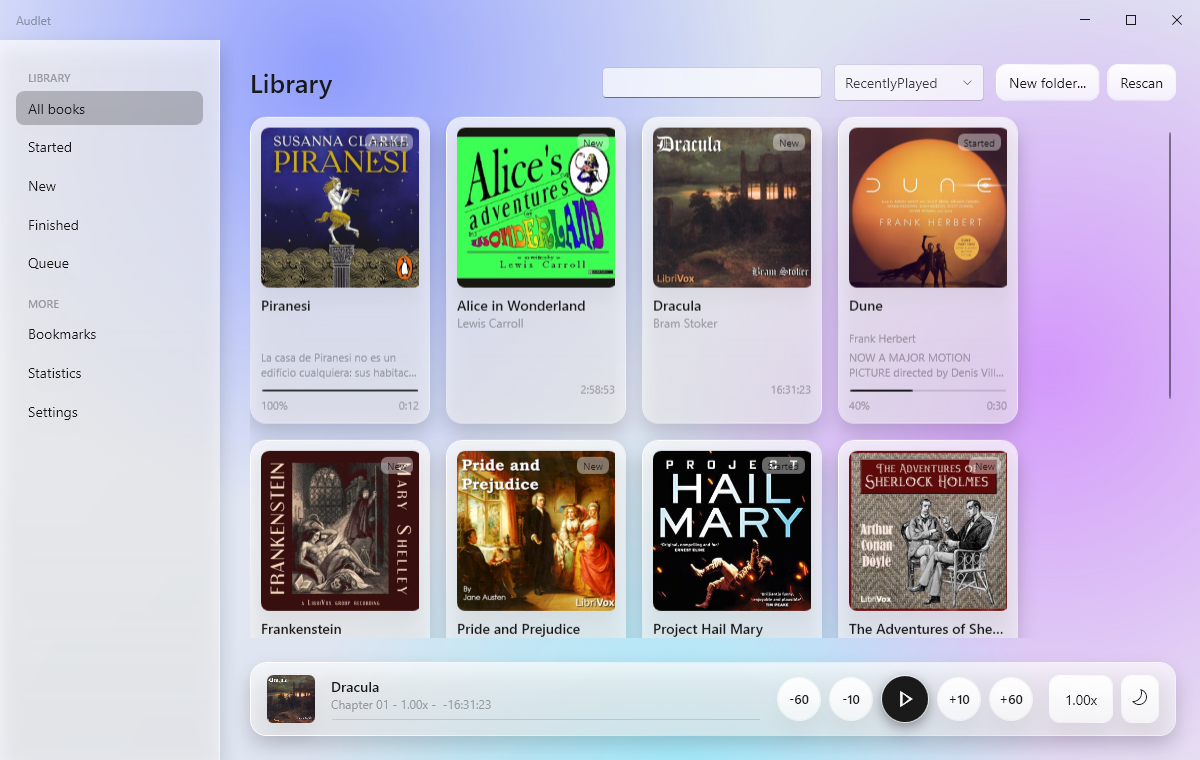The height and width of the screenshot is (760, 1200).
Task: Show Finished books
Action: 109,225
